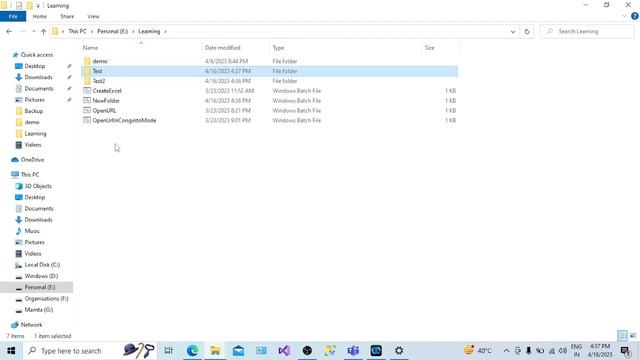
Task: Open volume control in tray
Action: click(x=563, y=351)
